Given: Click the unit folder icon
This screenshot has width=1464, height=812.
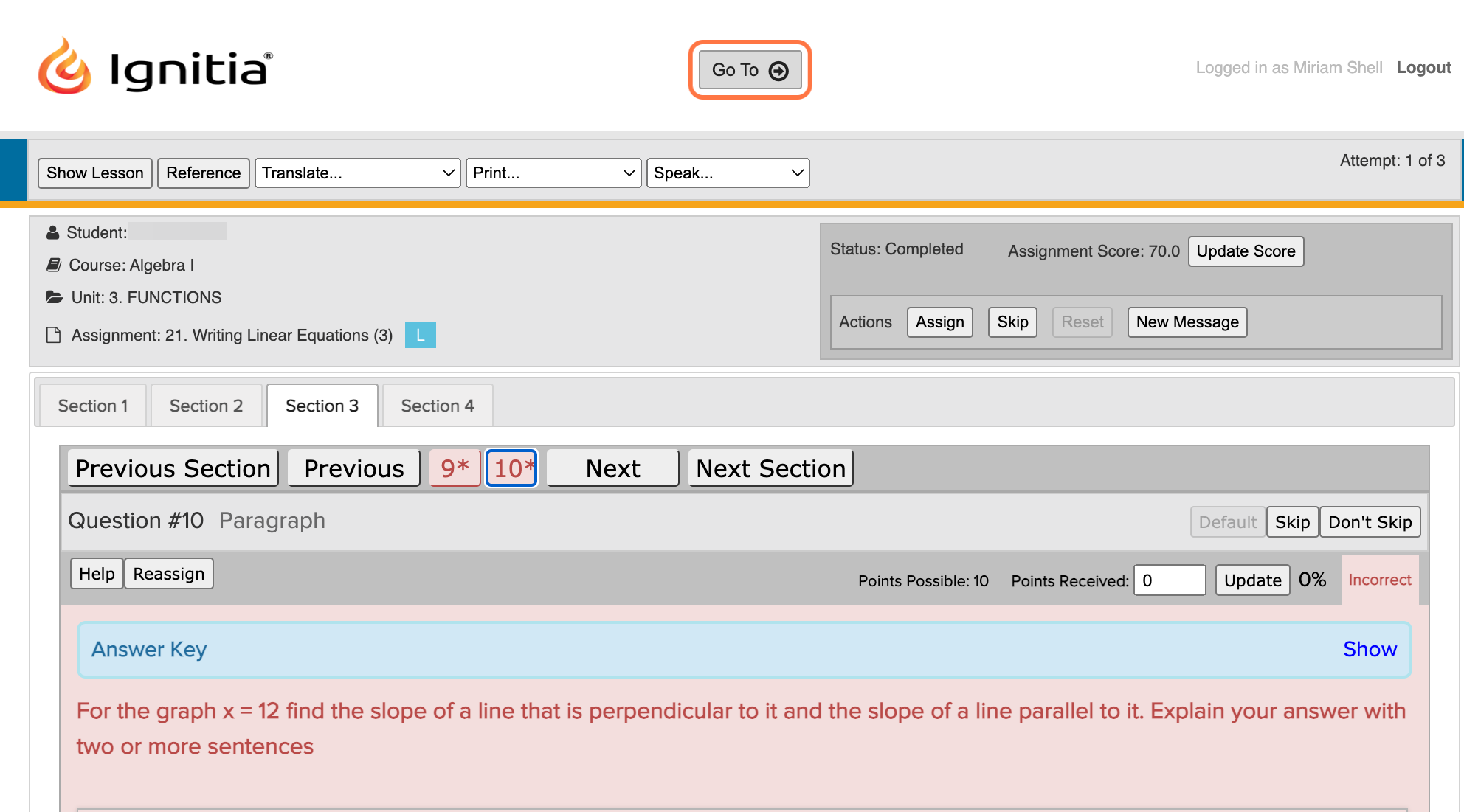Looking at the screenshot, I should 55,297.
